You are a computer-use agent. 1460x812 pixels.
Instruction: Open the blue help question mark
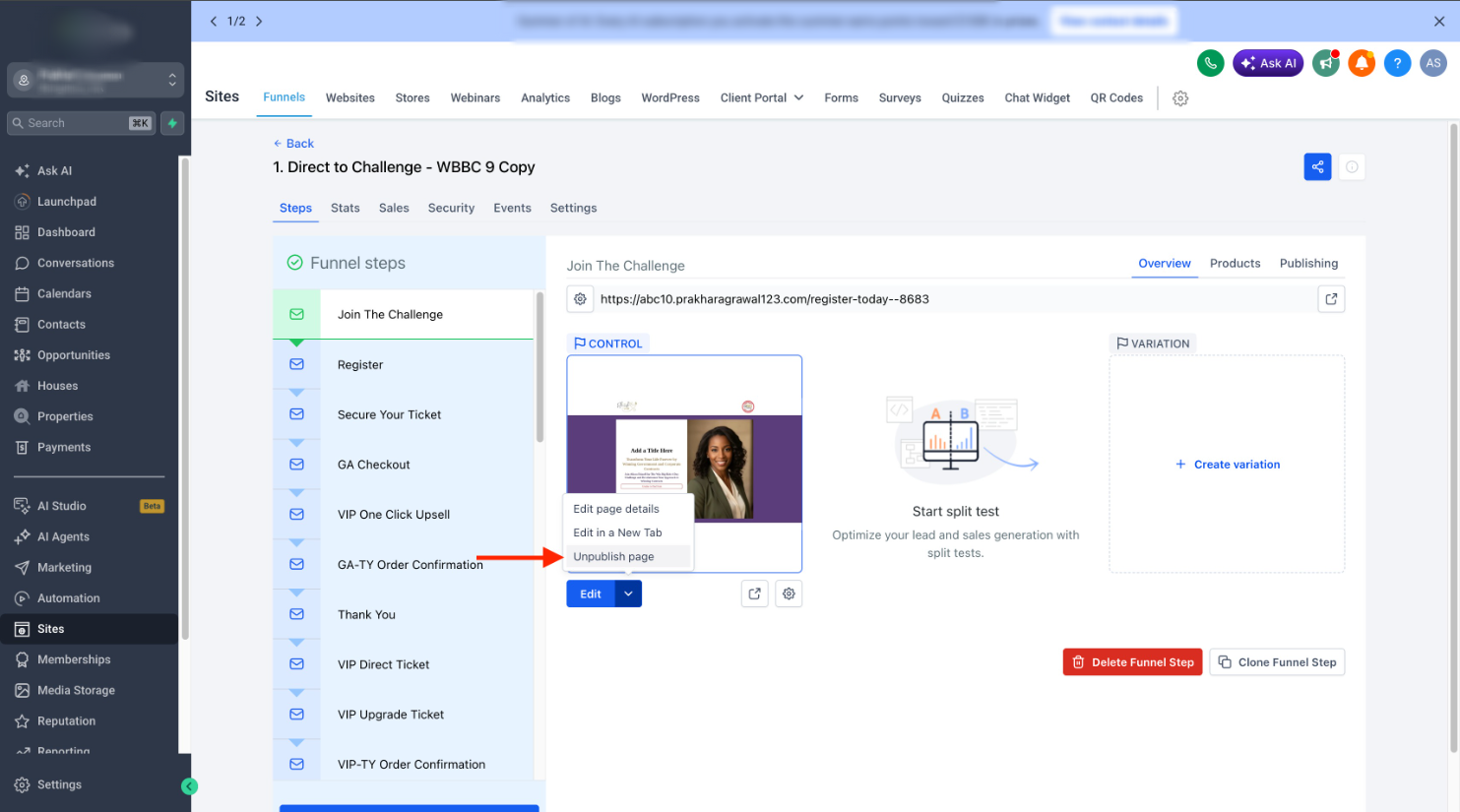click(1397, 63)
